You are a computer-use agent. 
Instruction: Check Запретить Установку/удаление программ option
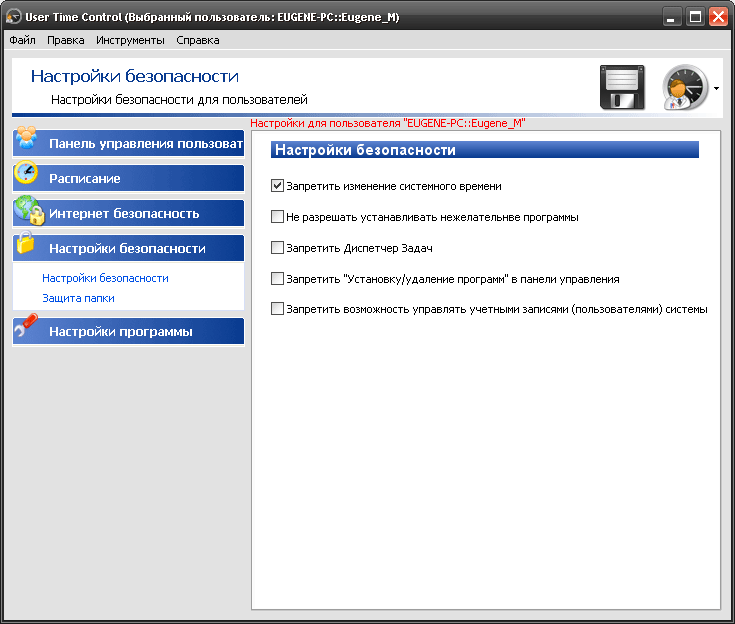click(277, 279)
